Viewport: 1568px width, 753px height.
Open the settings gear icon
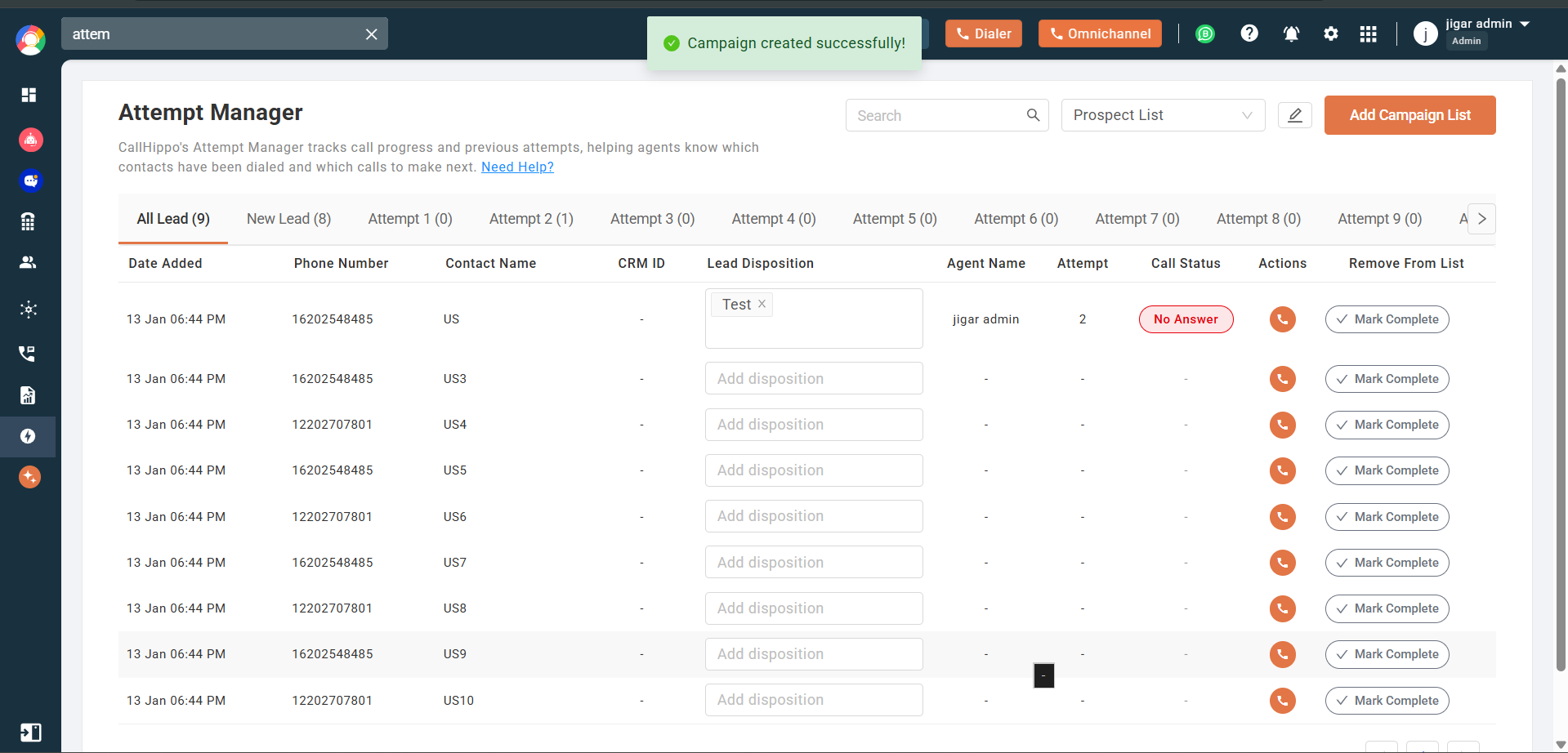tap(1331, 33)
